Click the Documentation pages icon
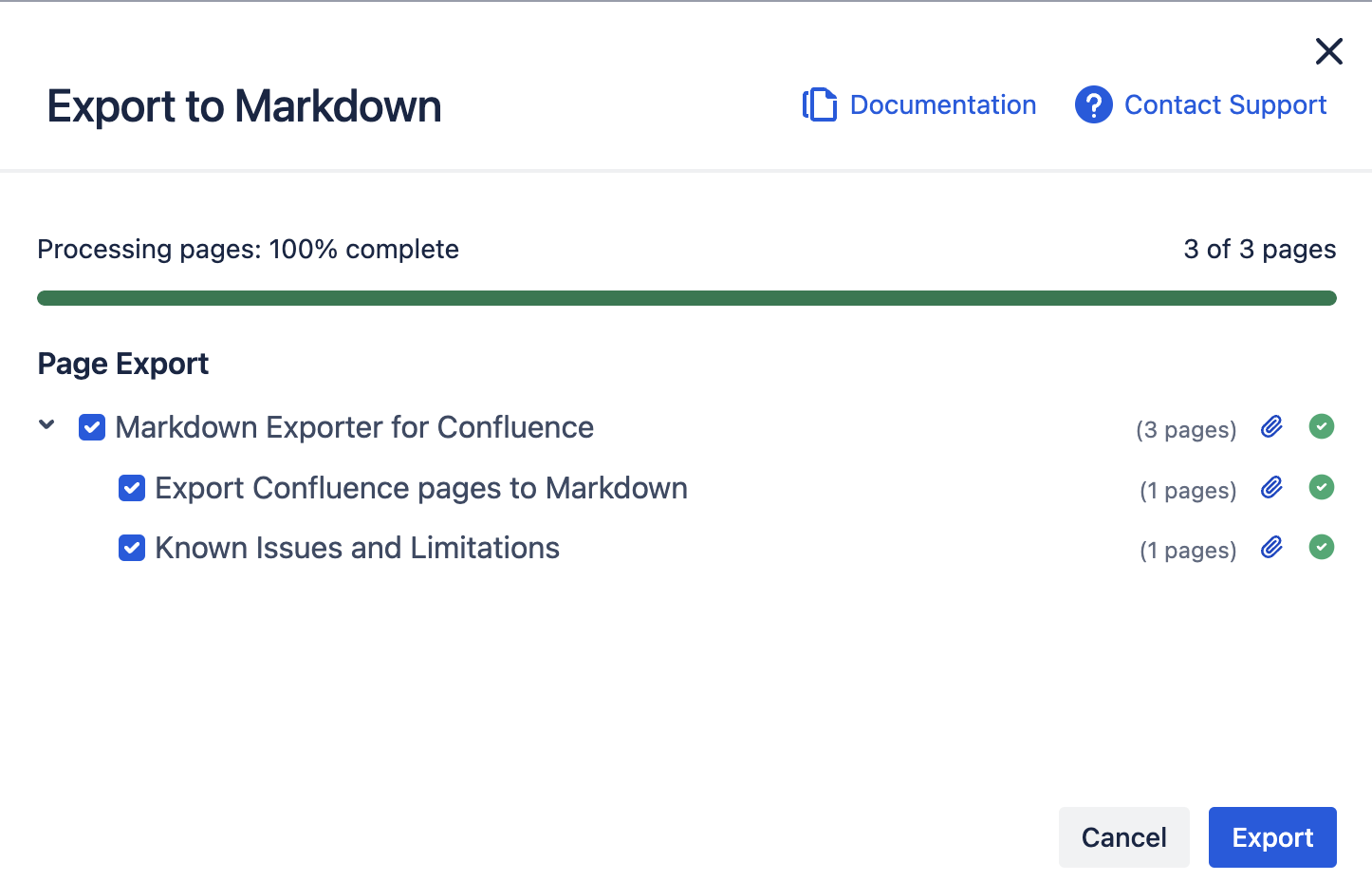Viewport: 1372px width, 881px height. pyautogui.click(x=819, y=104)
